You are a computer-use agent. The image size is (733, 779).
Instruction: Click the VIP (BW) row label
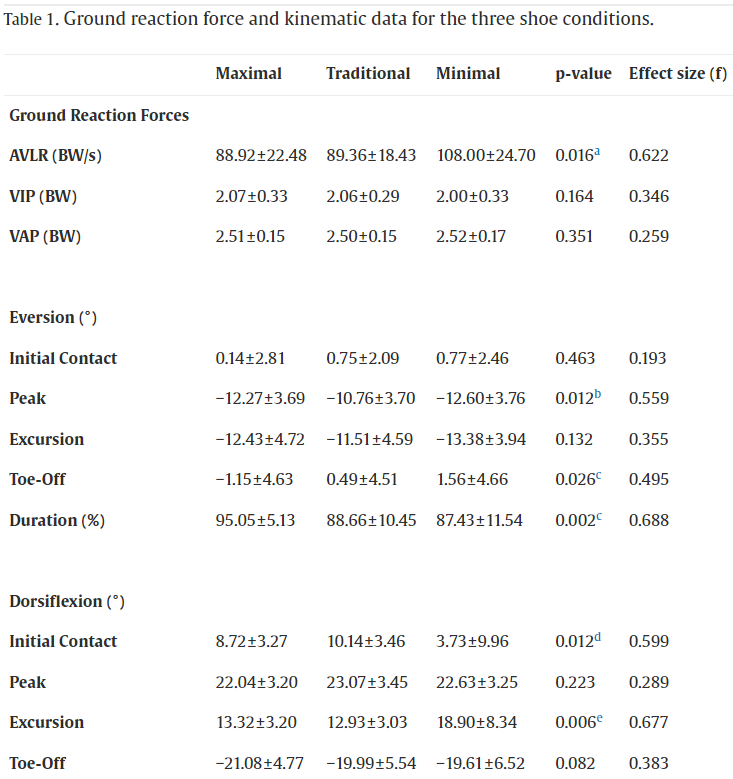[x=43, y=196]
